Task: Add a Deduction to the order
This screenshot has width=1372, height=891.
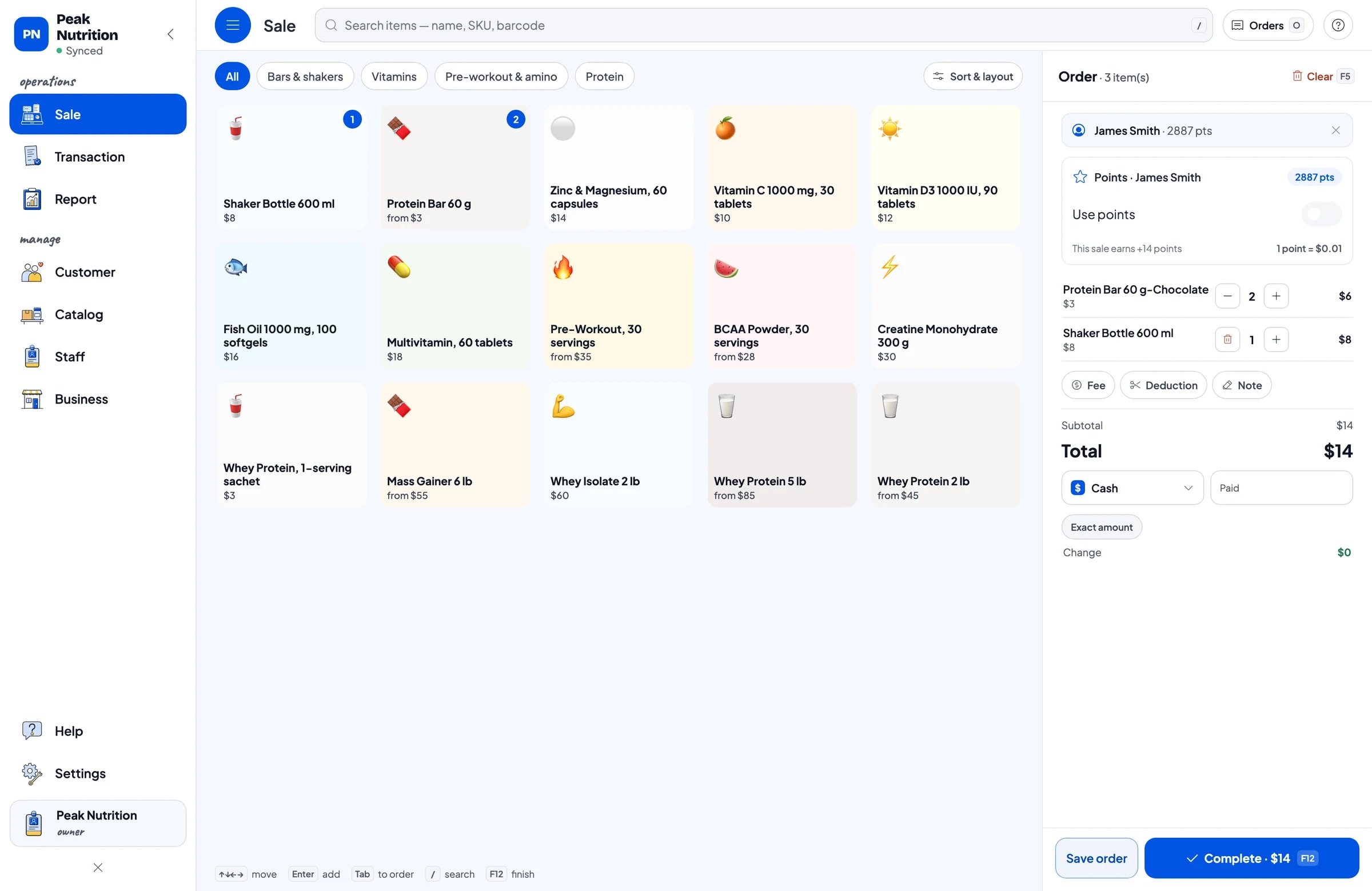Action: [1163, 385]
